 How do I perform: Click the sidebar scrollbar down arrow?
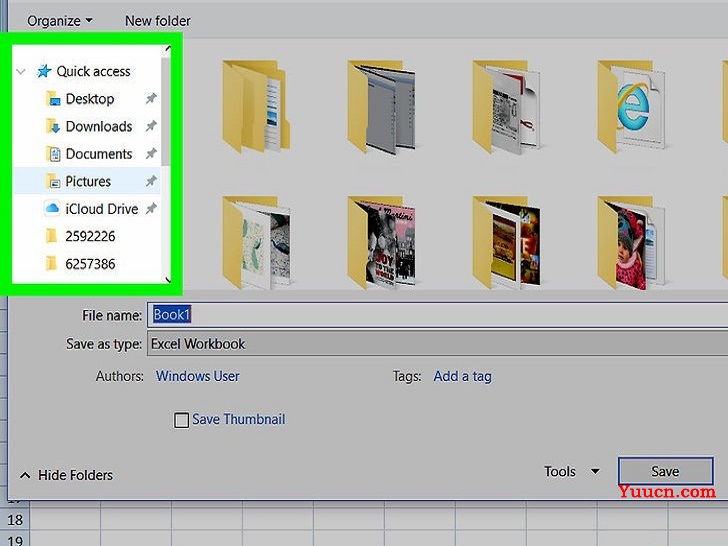tap(168, 280)
